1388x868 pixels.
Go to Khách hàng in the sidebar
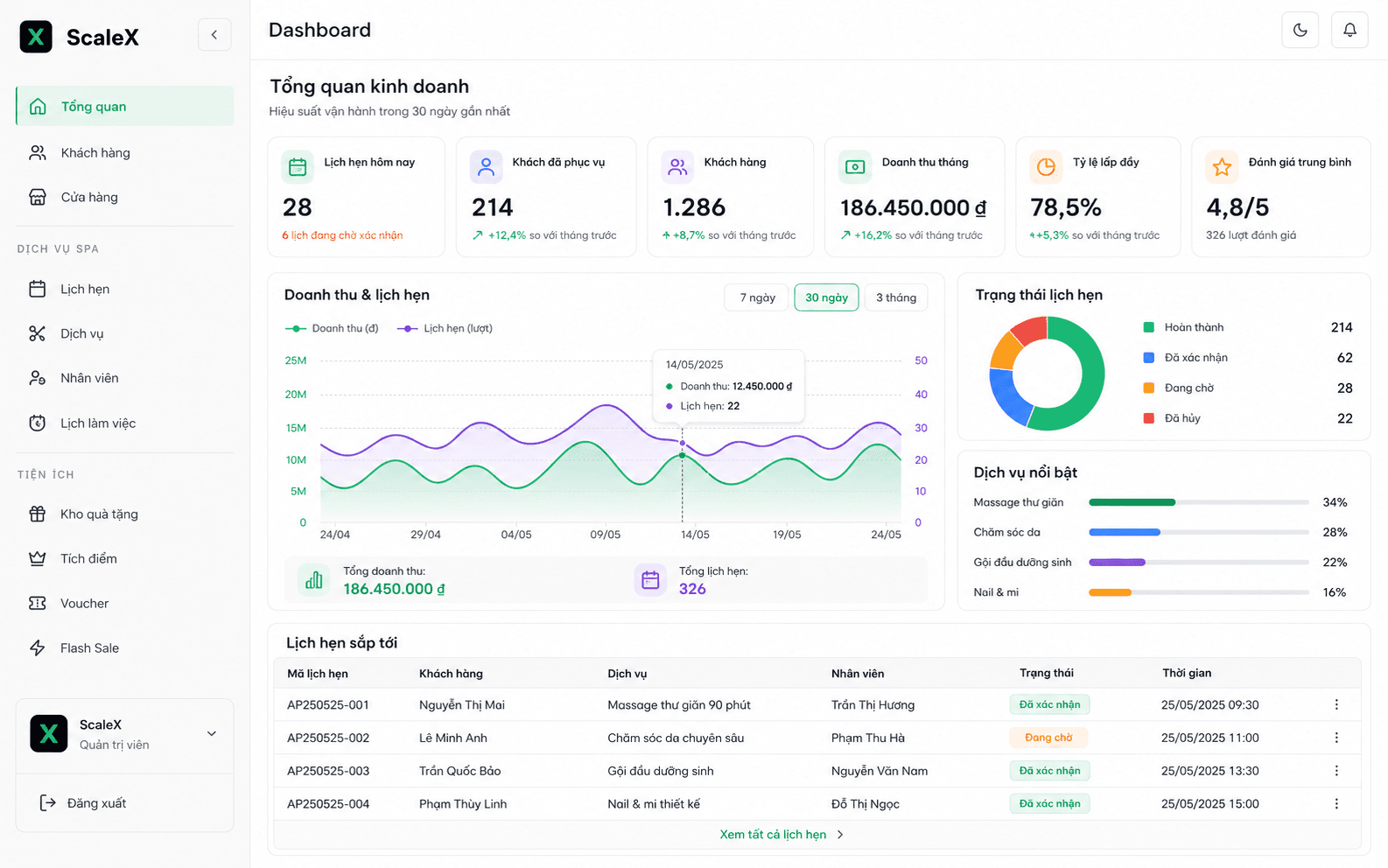pos(125,152)
